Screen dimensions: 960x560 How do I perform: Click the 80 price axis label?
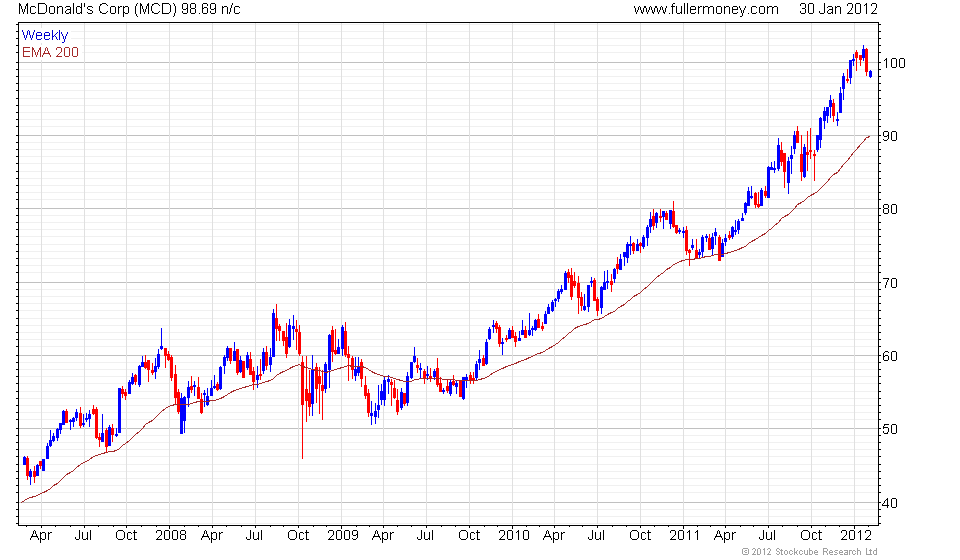[890, 209]
